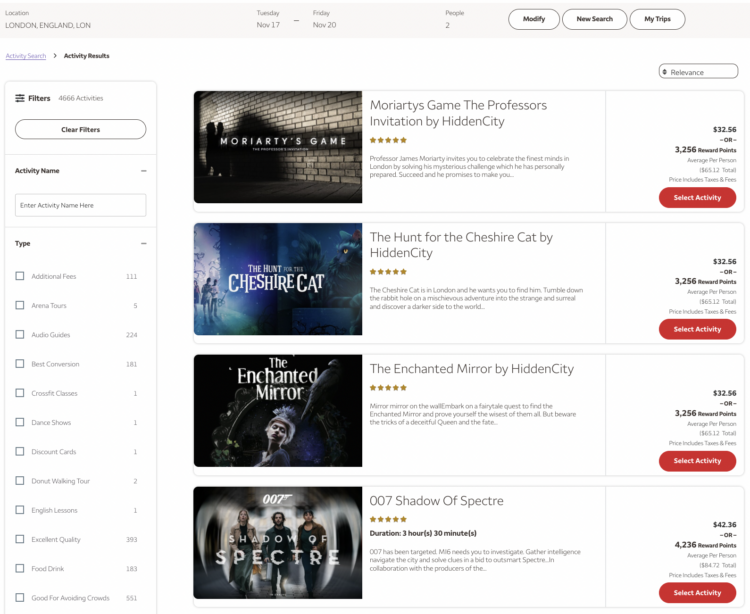This screenshot has height=614, width=750.
Task: Collapse the Type filter section
Action: click(x=143, y=243)
